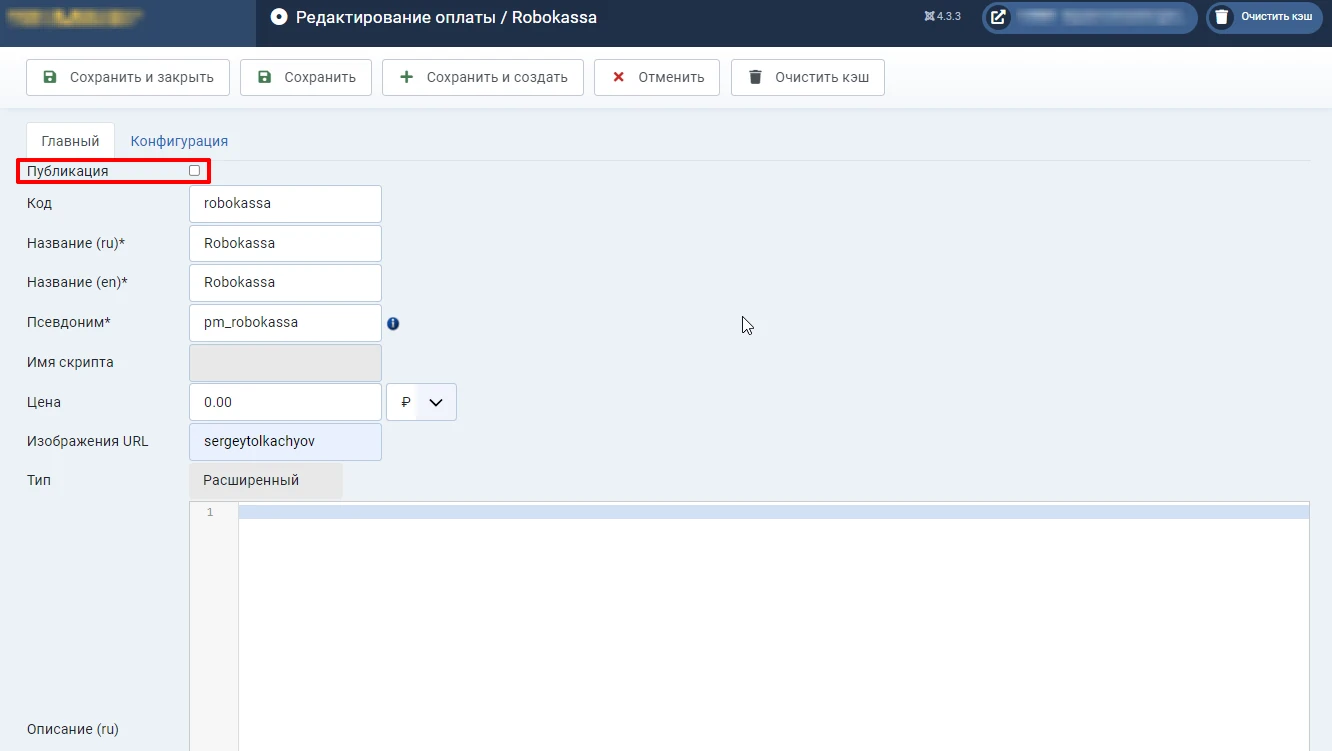Cancel editing with 'Отменить' button

tap(657, 77)
